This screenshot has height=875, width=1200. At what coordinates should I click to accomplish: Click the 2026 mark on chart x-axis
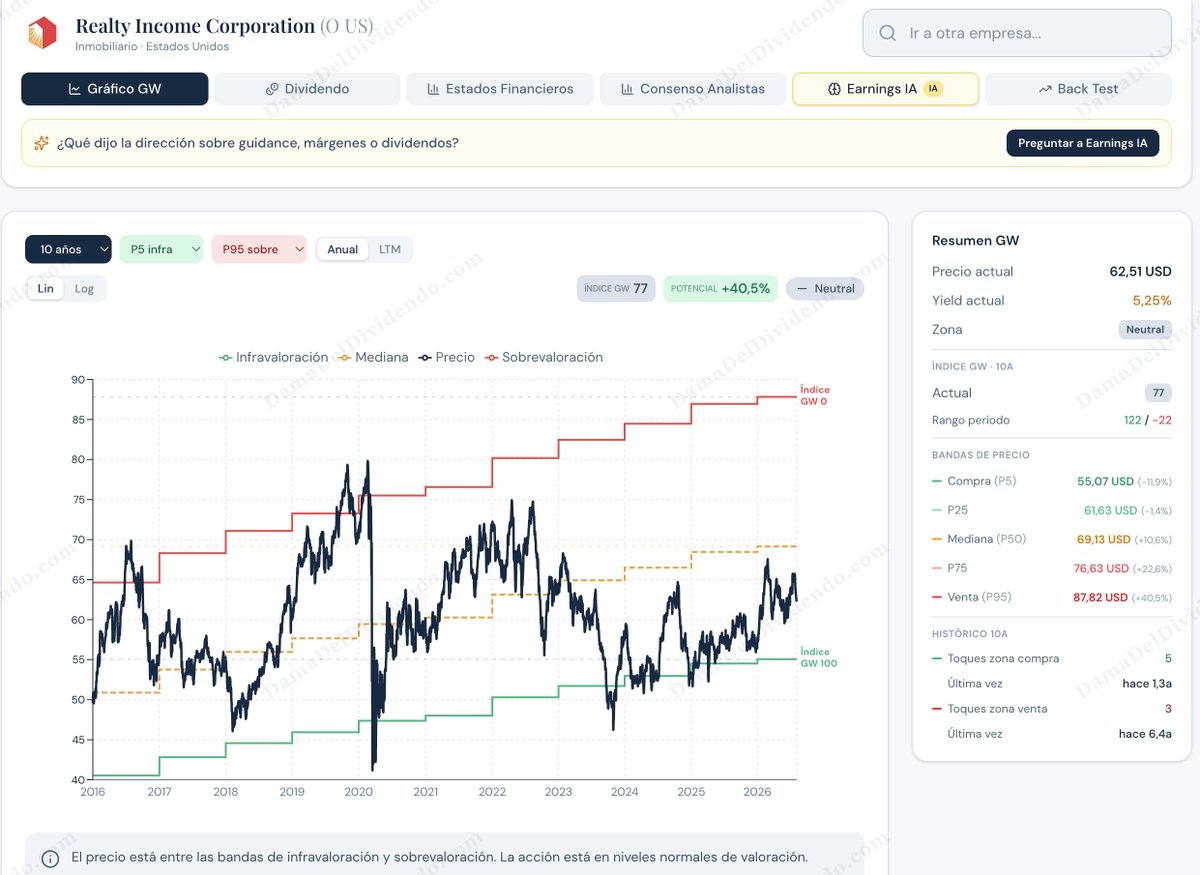pyautogui.click(x=756, y=792)
